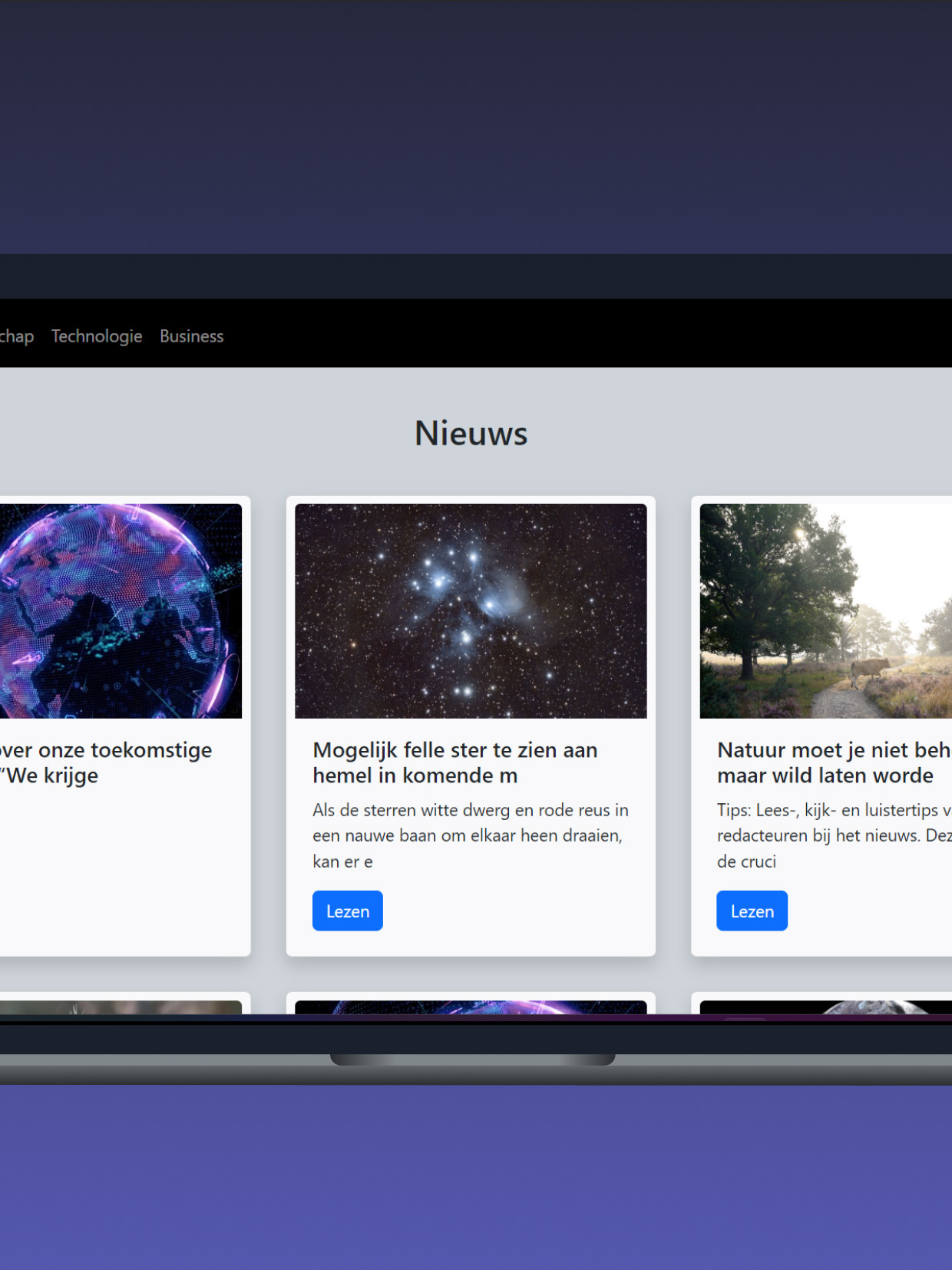Click summary text 'Als de sterren witte dwerg'
Viewport: 952px width, 1270px height.
click(412, 810)
